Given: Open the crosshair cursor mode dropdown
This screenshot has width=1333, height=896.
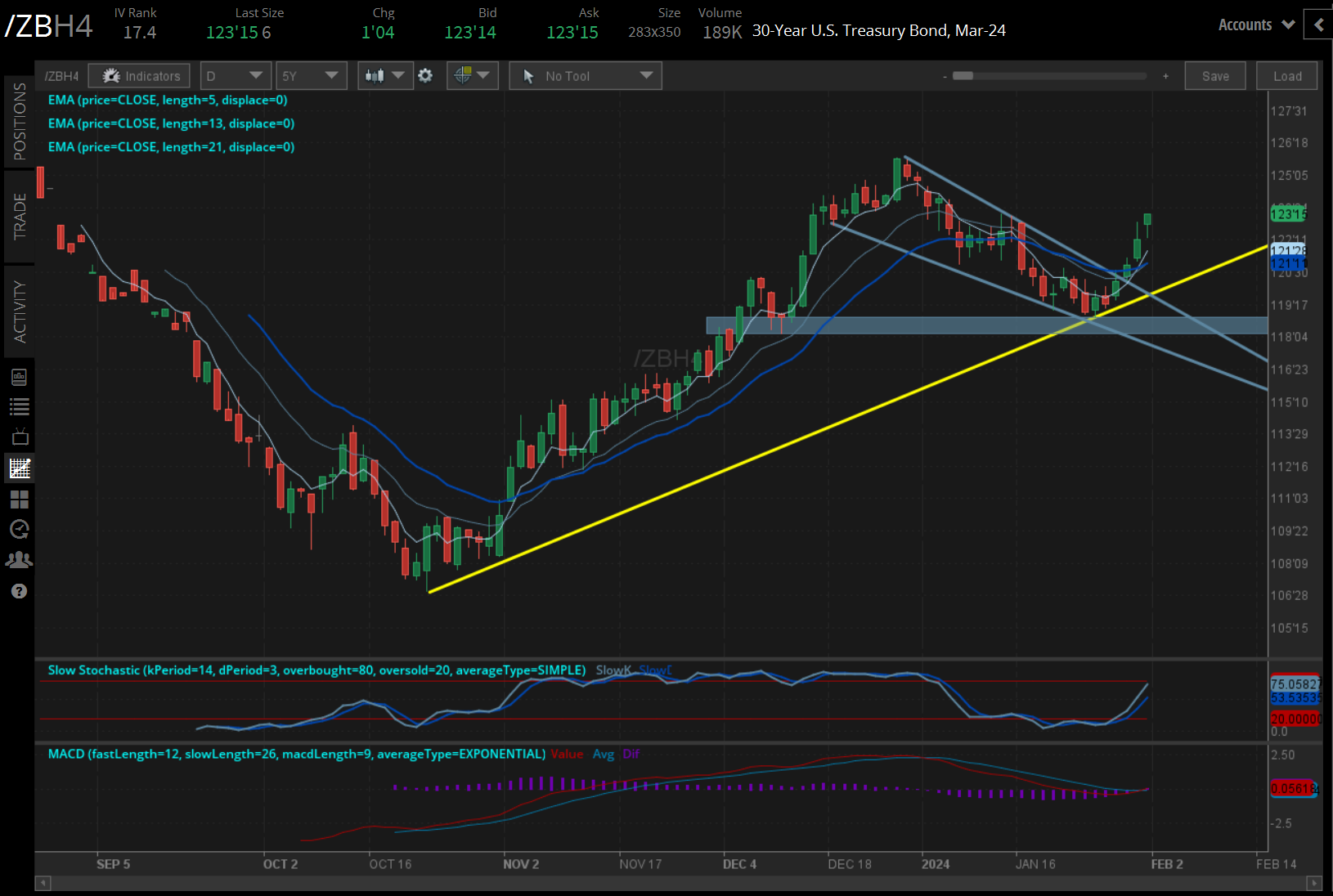Looking at the screenshot, I should 472,76.
